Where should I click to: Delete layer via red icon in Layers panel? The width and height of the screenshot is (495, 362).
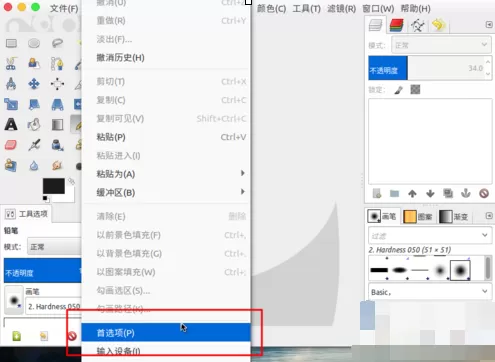coord(484,193)
